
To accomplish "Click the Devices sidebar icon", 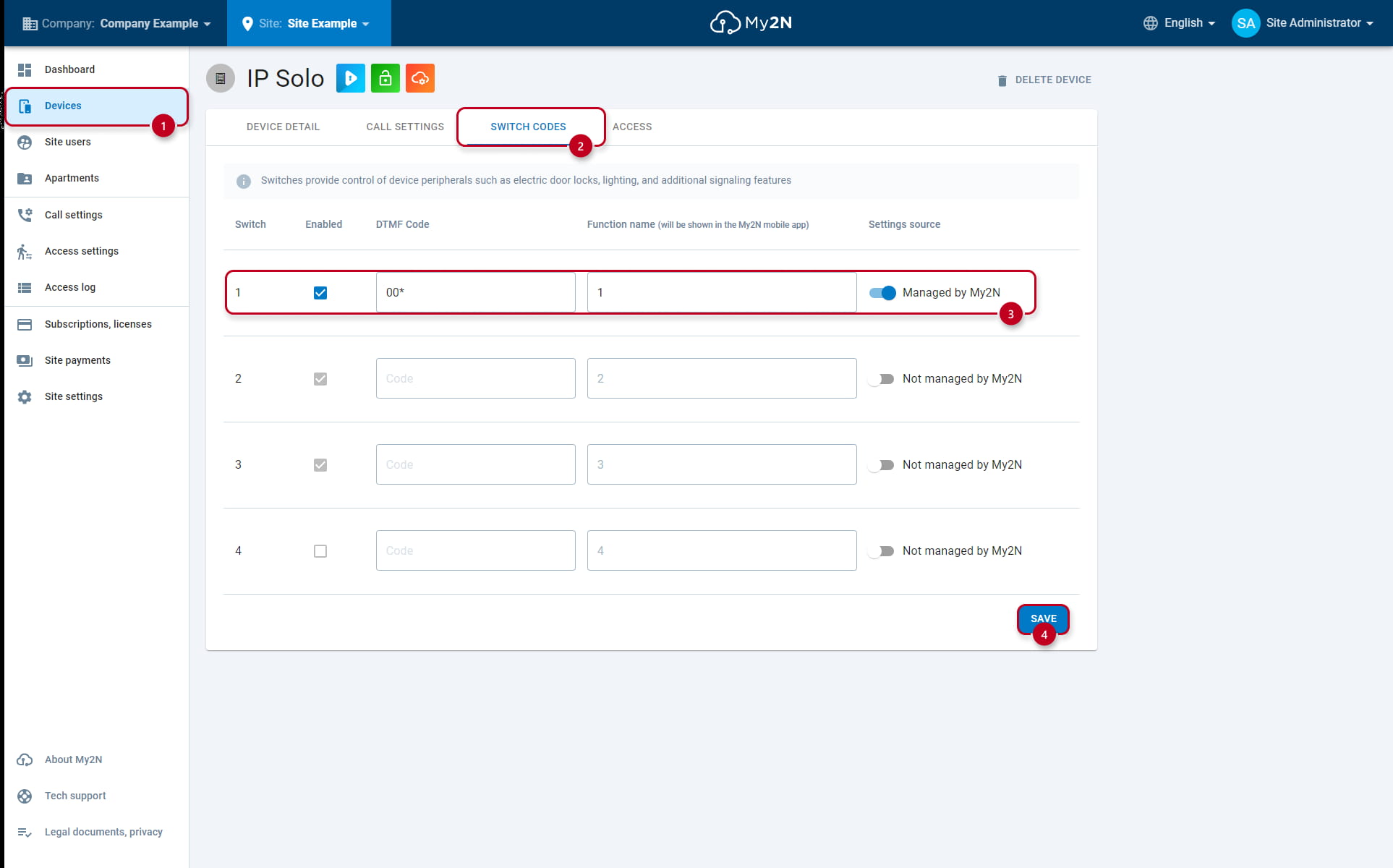I will (25, 106).
